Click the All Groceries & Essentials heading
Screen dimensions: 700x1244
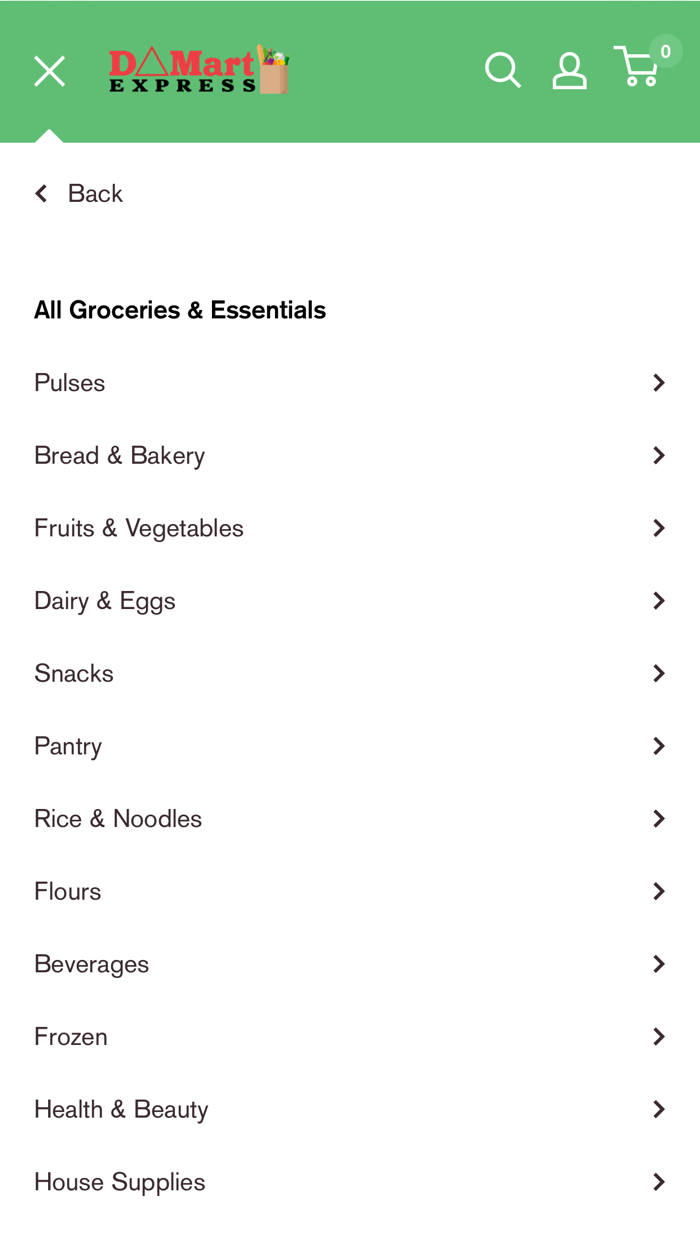click(180, 310)
